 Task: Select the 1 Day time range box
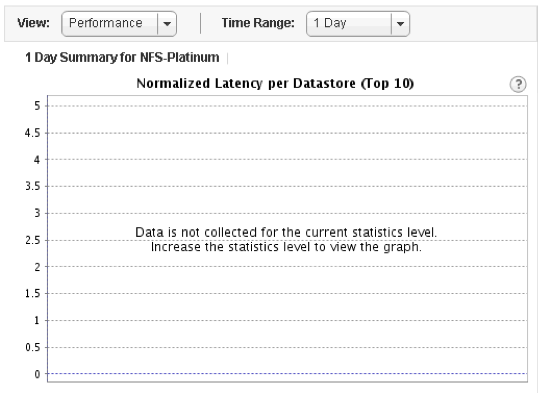click(358, 24)
